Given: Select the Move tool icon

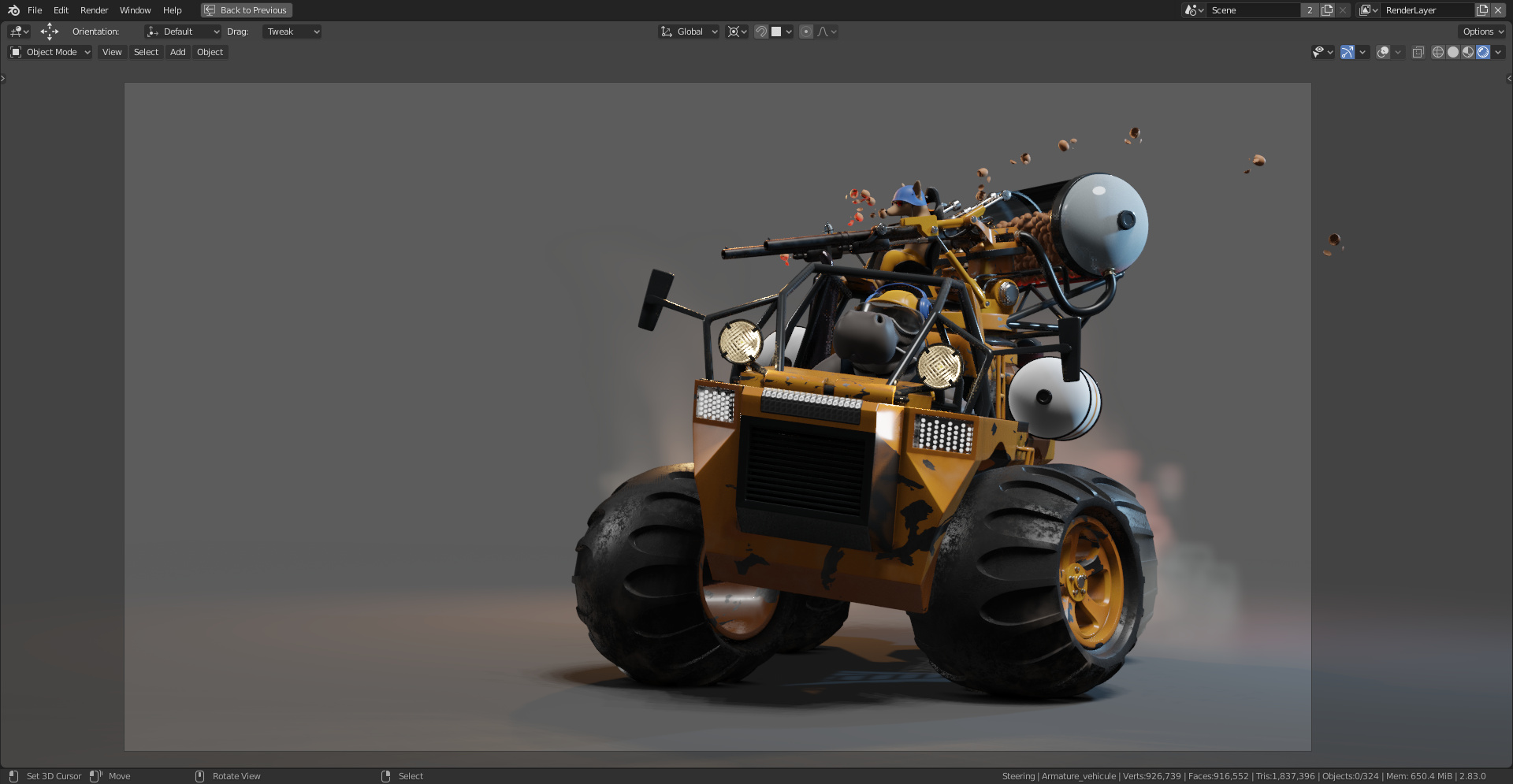Looking at the screenshot, I should coord(50,32).
